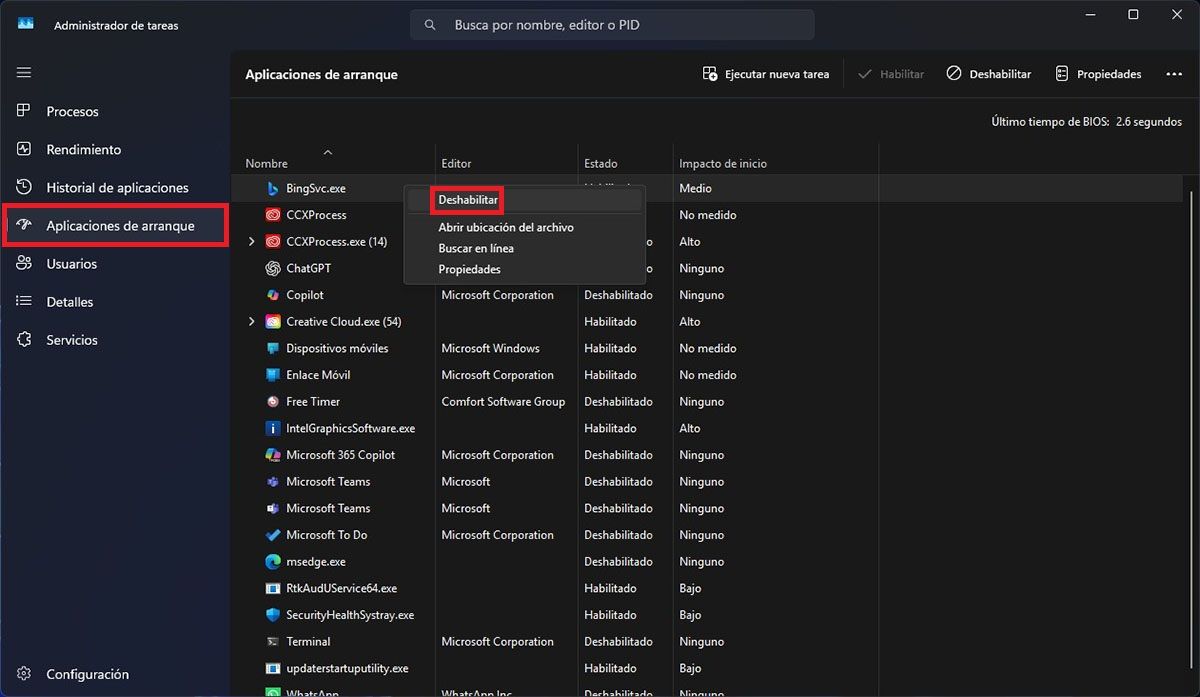Click the msedge.exe Edge icon
This screenshot has width=1200, height=697.
273,562
